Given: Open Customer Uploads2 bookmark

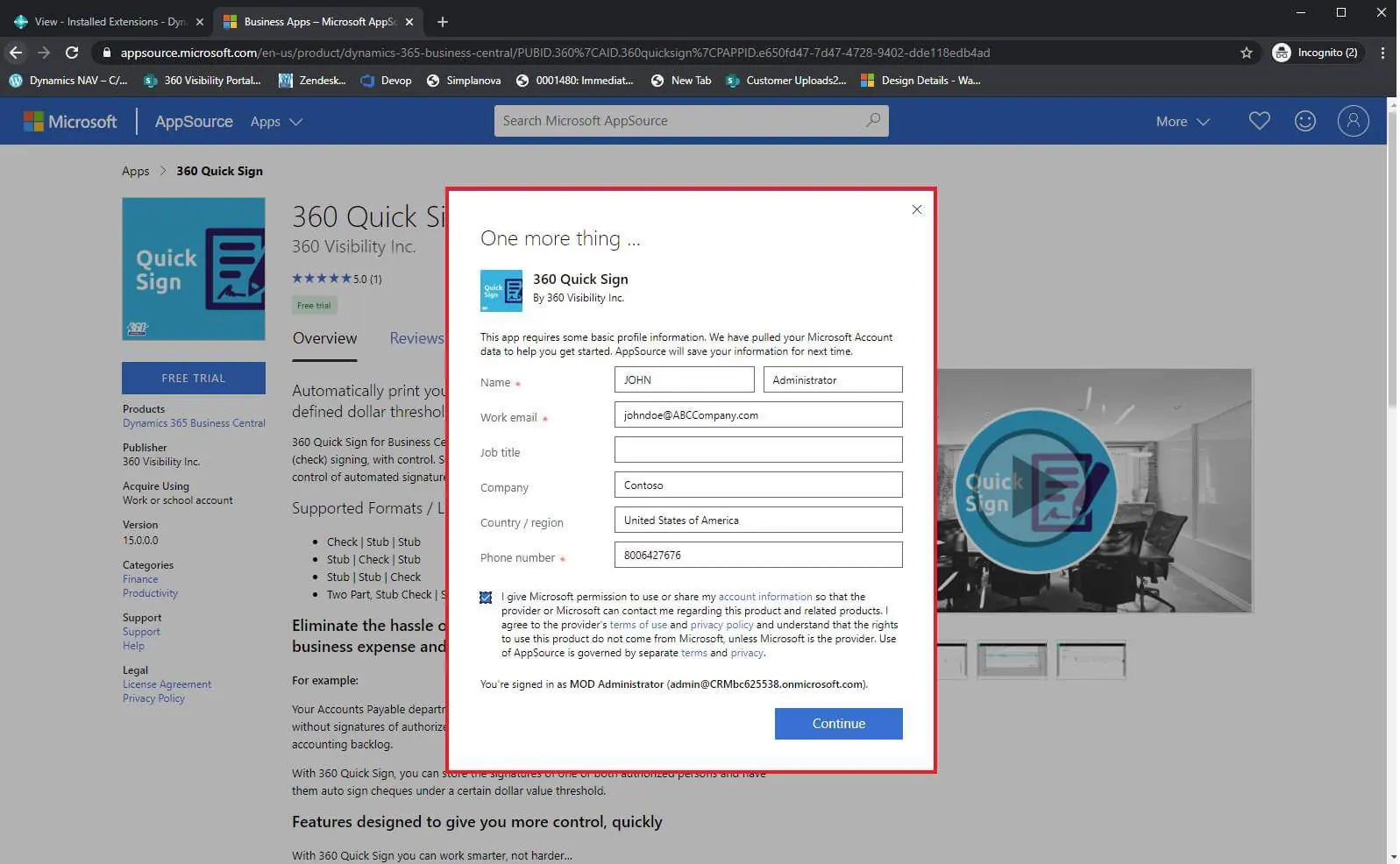Looking at the screenshot, I should 786,81.
